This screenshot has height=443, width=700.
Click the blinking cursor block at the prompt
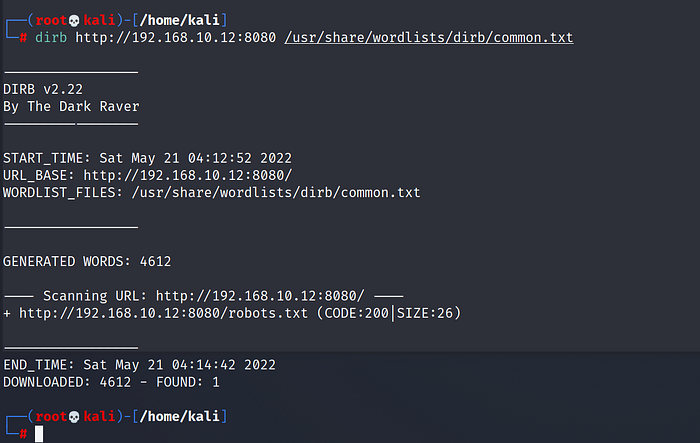(x=39, y=433)
